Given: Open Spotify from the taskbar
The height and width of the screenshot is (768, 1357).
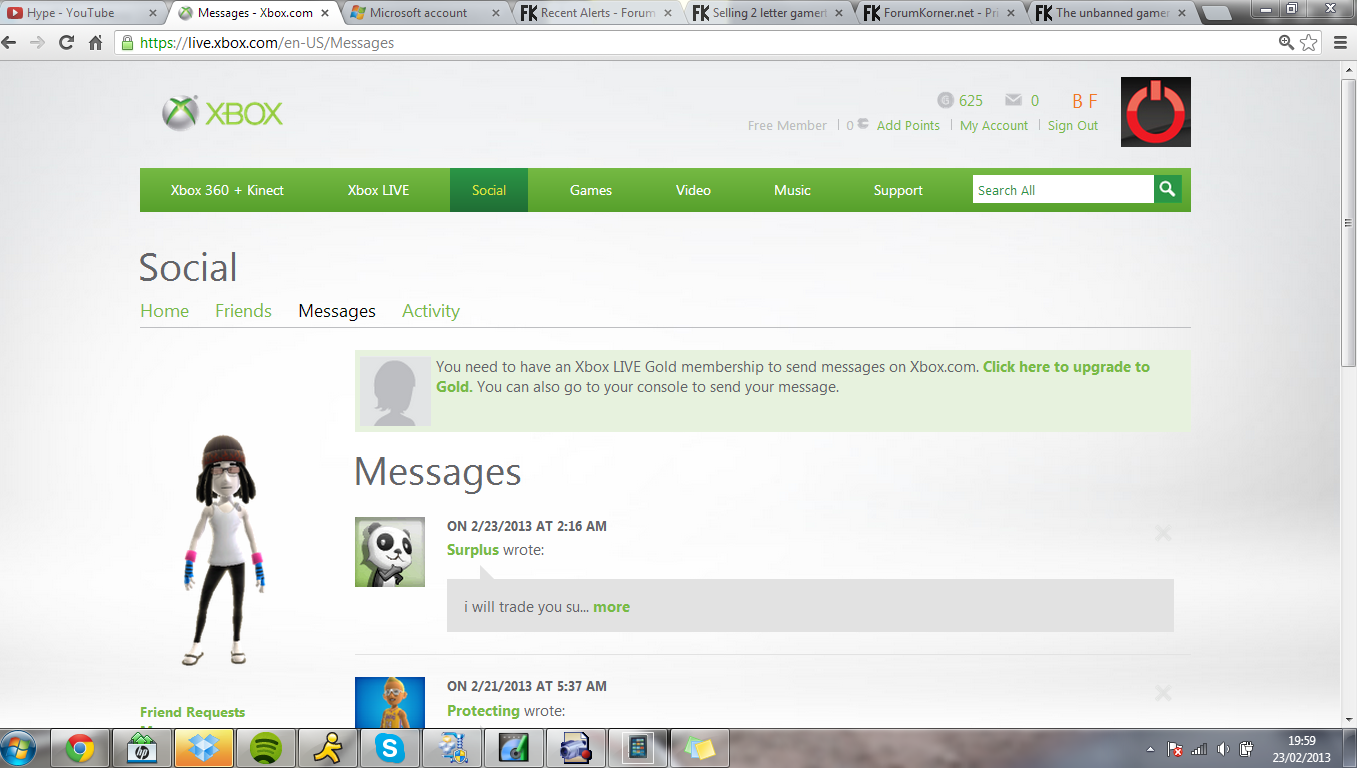Looking at the screenshot, I should tap(265, 748).
